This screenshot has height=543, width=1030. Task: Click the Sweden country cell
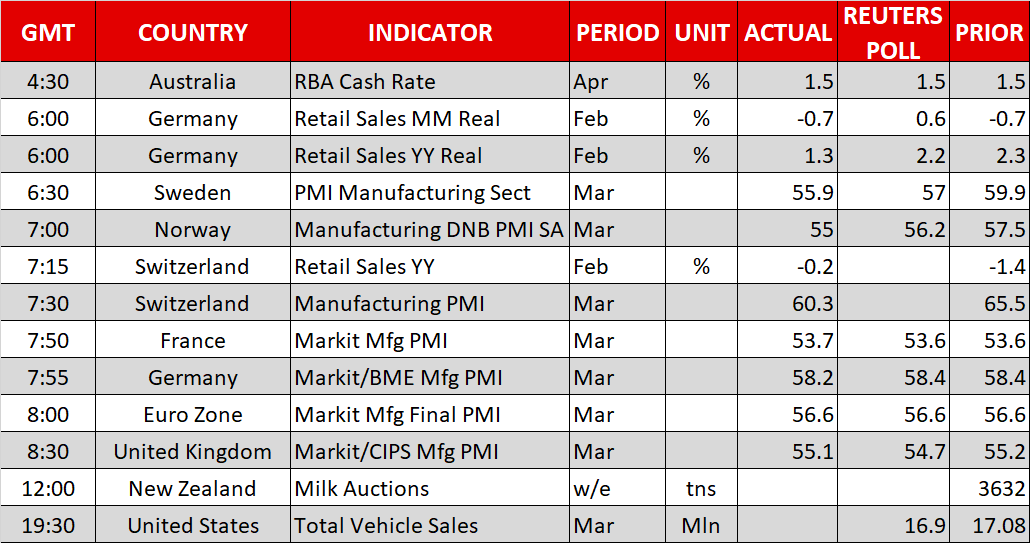pyautogui.click(x=193, y=193)
